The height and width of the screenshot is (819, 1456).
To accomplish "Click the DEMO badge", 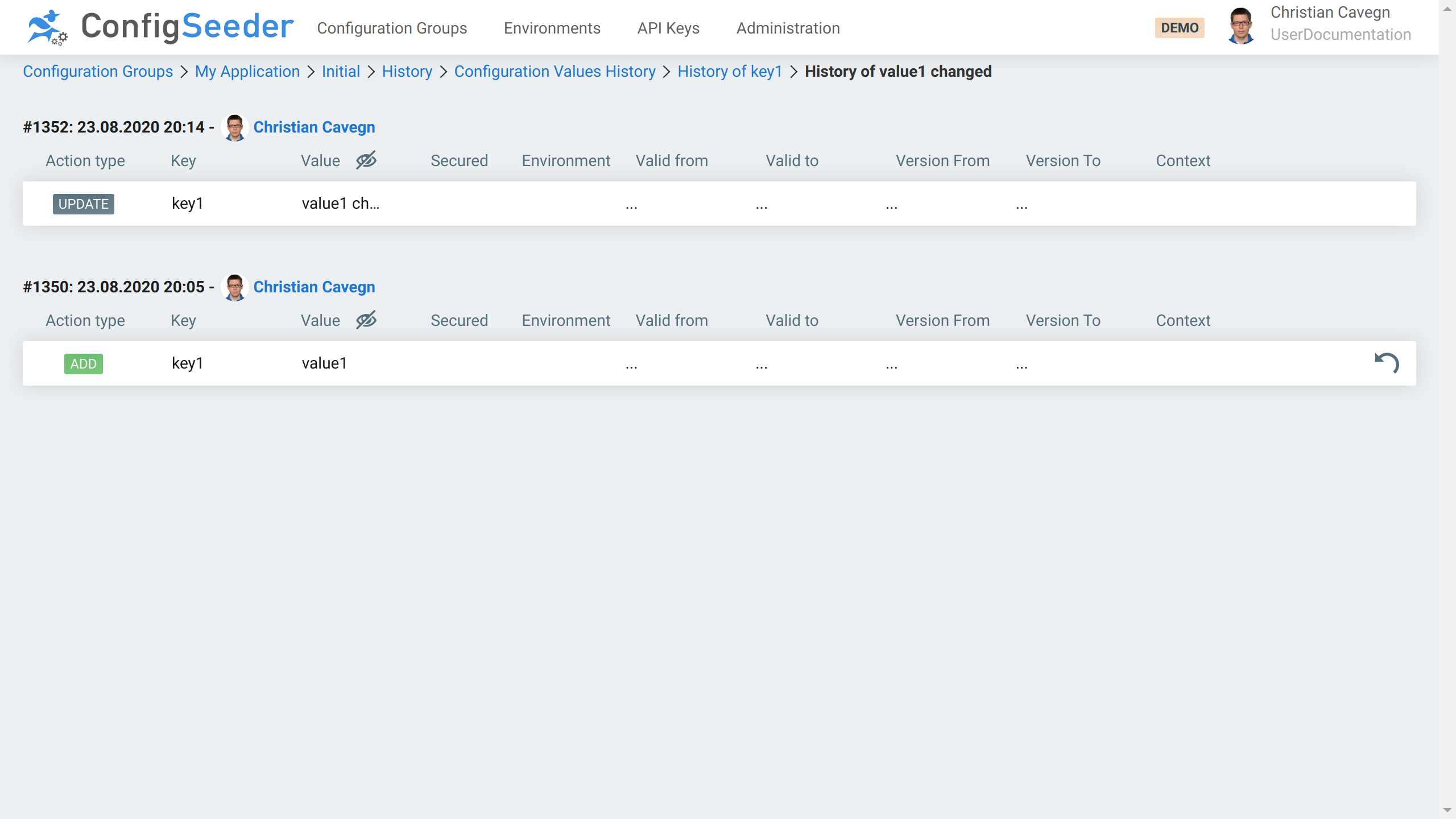I will (1179, 27).
